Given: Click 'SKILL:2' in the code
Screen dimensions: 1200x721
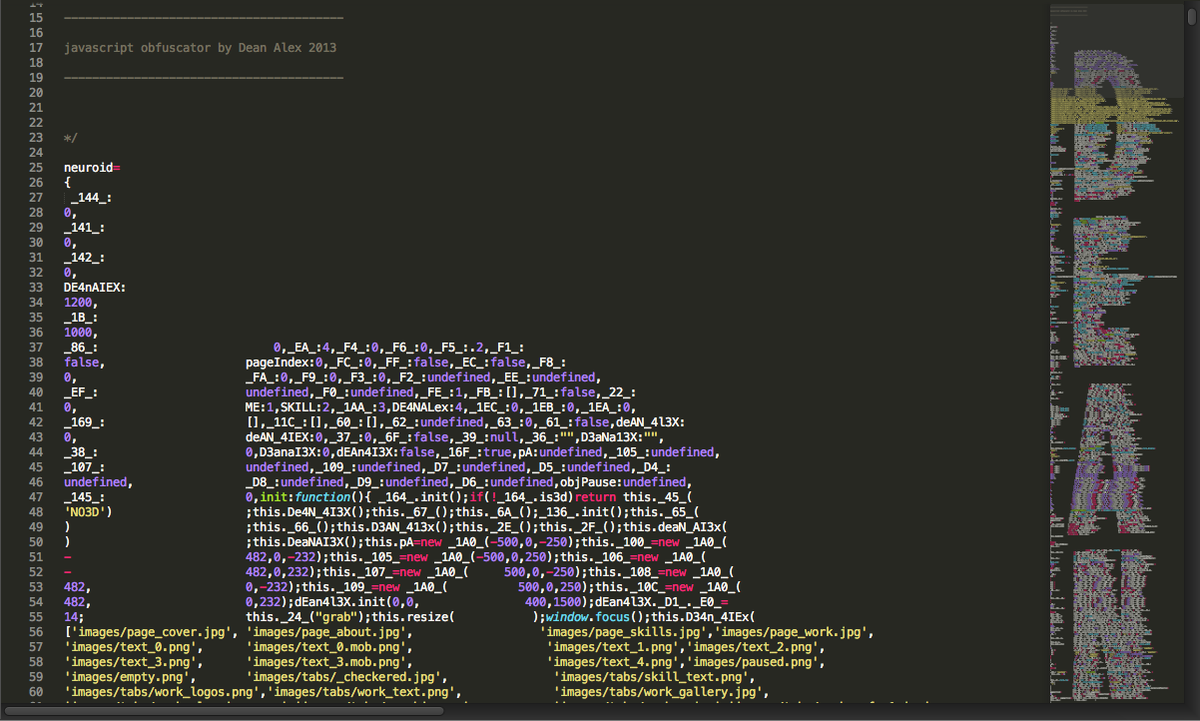Looking at the screenshot, I should click(305, 407).
